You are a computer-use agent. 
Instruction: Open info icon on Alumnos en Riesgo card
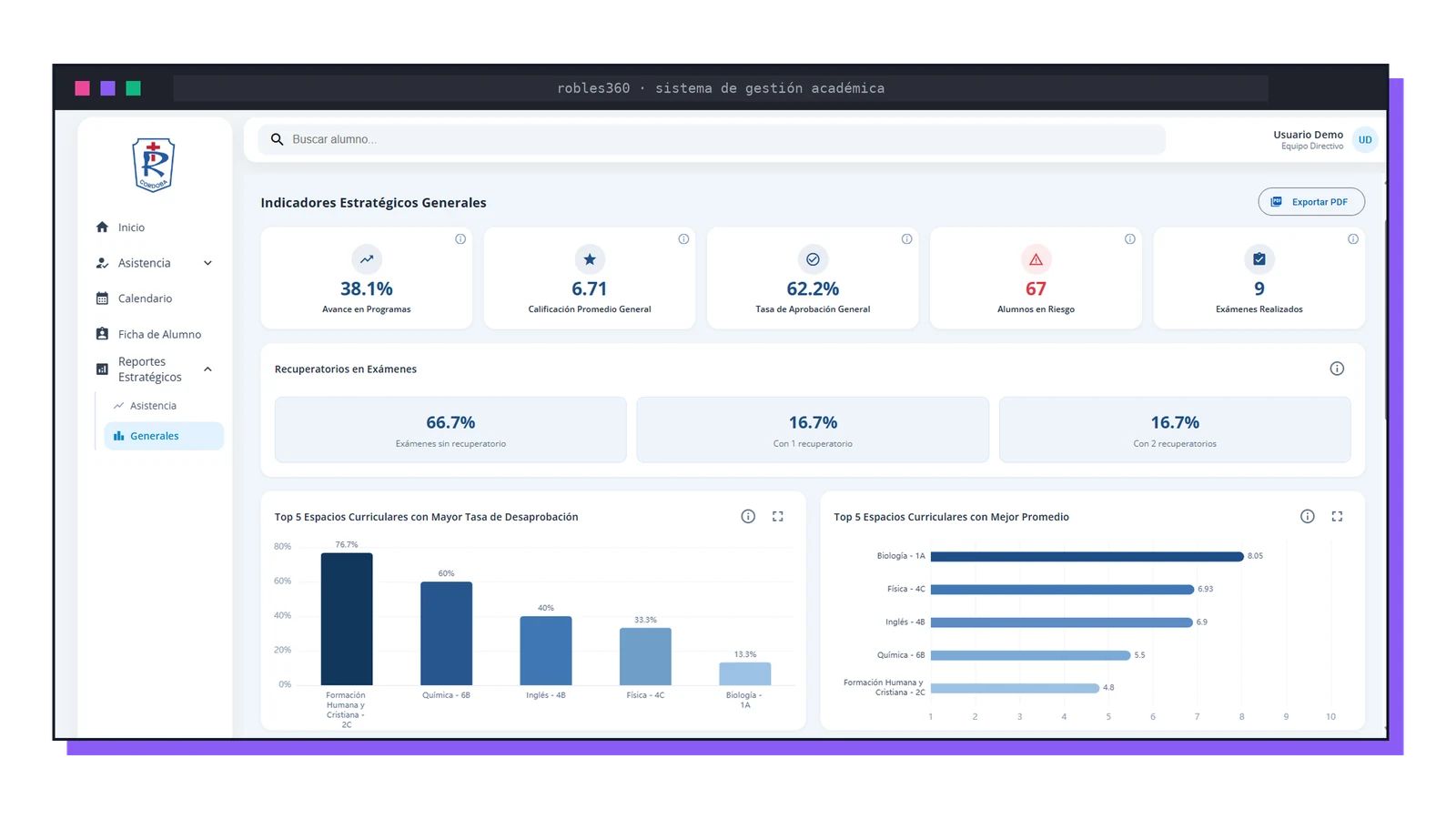(1129, 239)
